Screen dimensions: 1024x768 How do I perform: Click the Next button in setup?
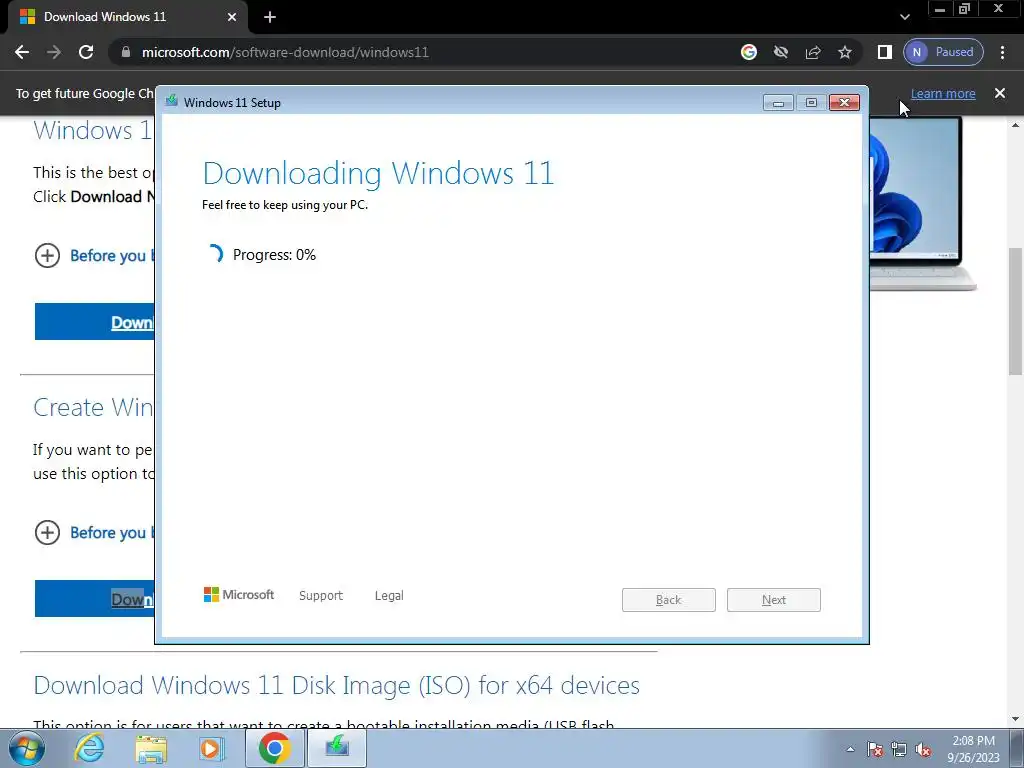pos(774,600)
